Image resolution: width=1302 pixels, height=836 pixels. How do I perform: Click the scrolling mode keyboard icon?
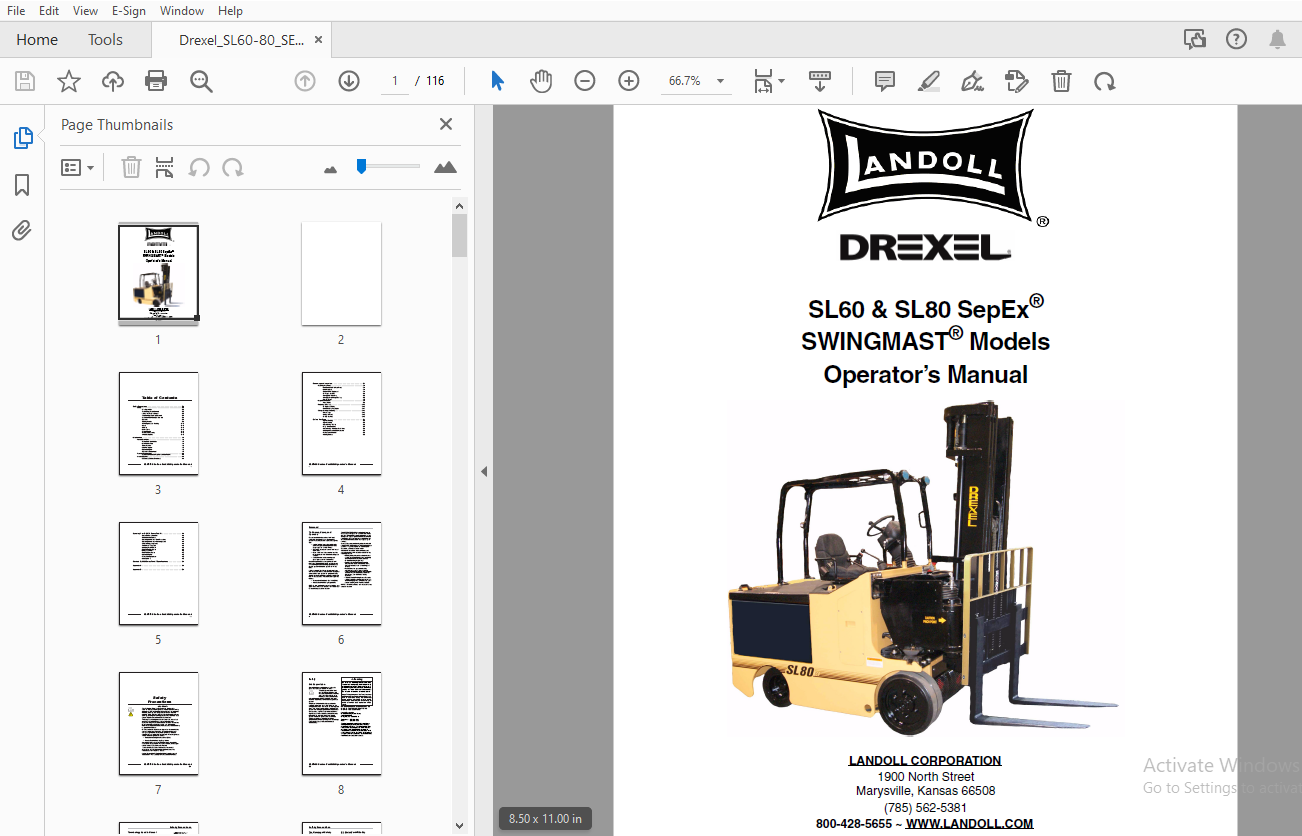[820, 81]
